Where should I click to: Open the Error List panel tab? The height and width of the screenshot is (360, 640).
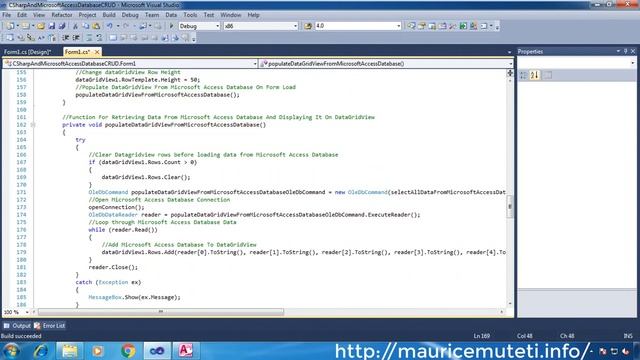[49, 326]
